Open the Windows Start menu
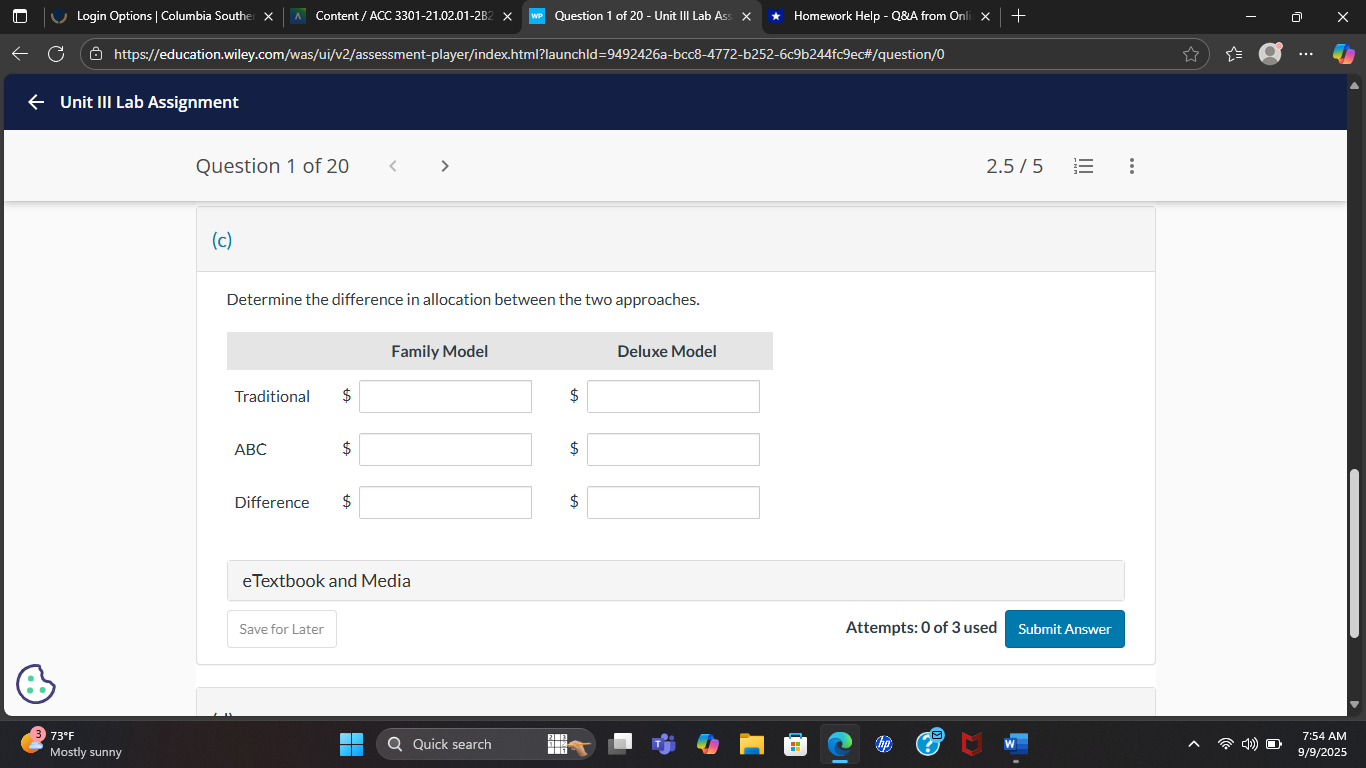 pos(352,744)
